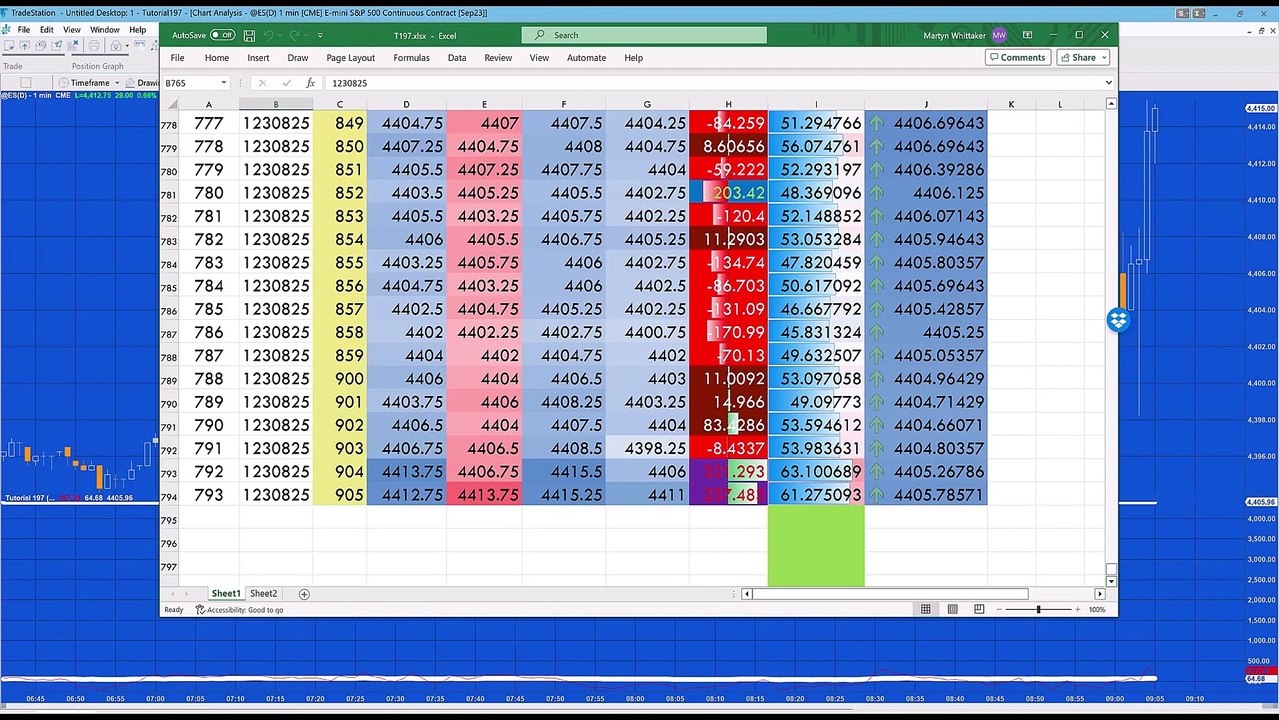The width and height of the screenshot is (1279, 720).
Task: Click the zoom in plus button
Action: [1077, 610]
